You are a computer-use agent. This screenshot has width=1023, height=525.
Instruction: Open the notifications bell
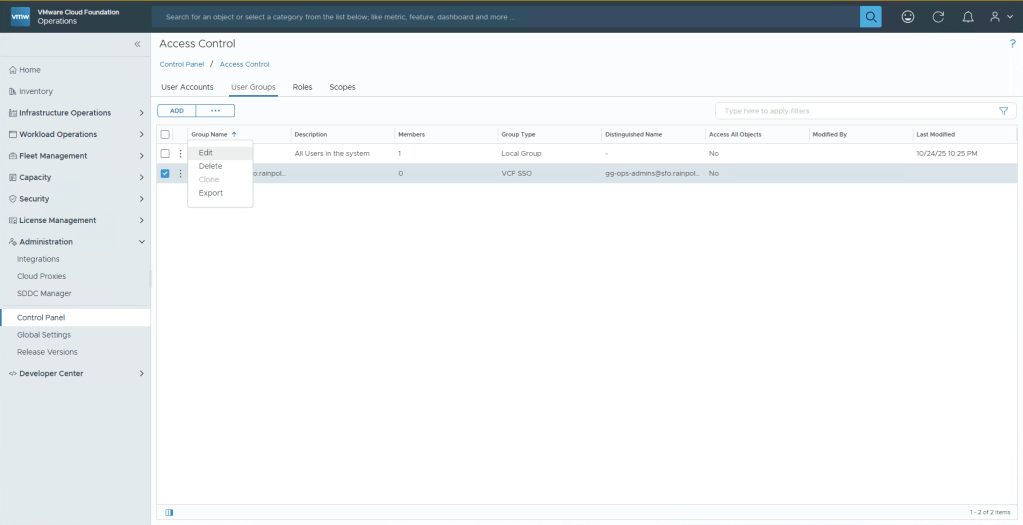(x=966, y=17)
